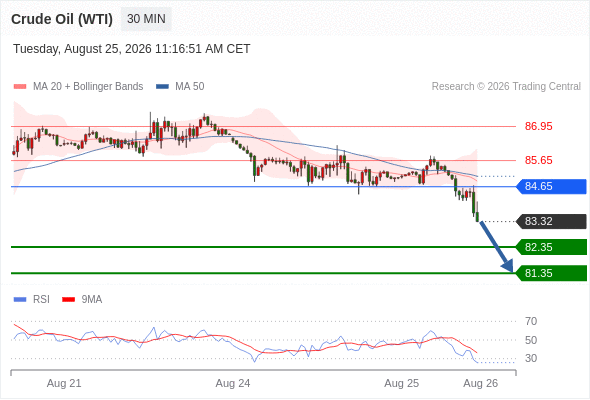The width and height of the screenshot is (590, 400).
Task: Click the 85.65 red resistance value
Action: click(x=538, y=160)
